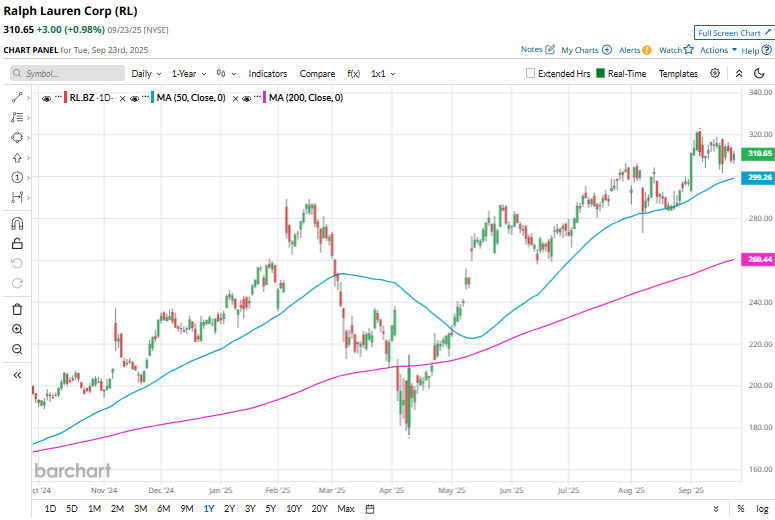Image resolution: width=775 pixels, height=520 pixels.
Task: Toggle the magnet snap mode
Action: point(17,224)
